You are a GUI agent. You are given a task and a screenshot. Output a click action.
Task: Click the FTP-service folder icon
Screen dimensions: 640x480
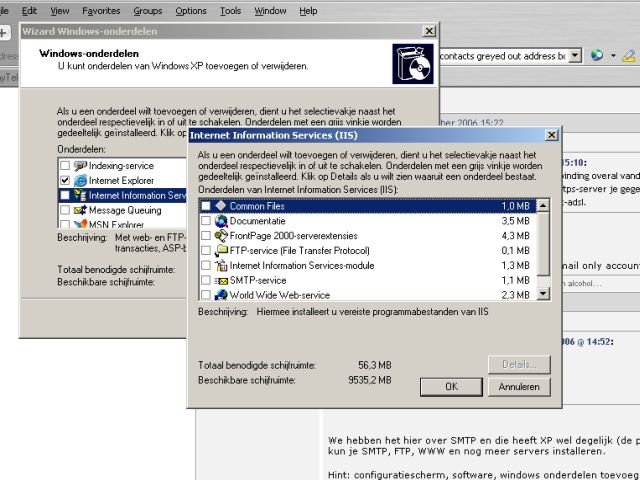(x=221, y=250)
